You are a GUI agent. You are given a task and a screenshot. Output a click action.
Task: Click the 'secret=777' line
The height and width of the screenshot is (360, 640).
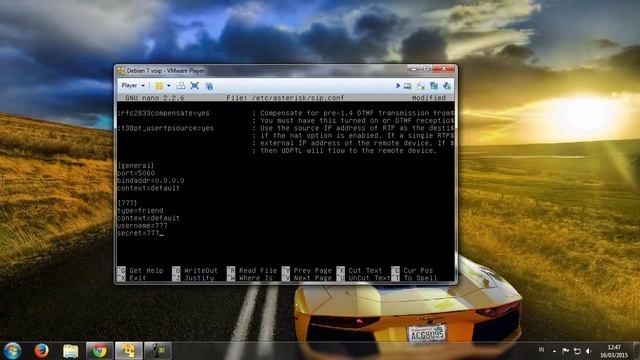(138, 233)
